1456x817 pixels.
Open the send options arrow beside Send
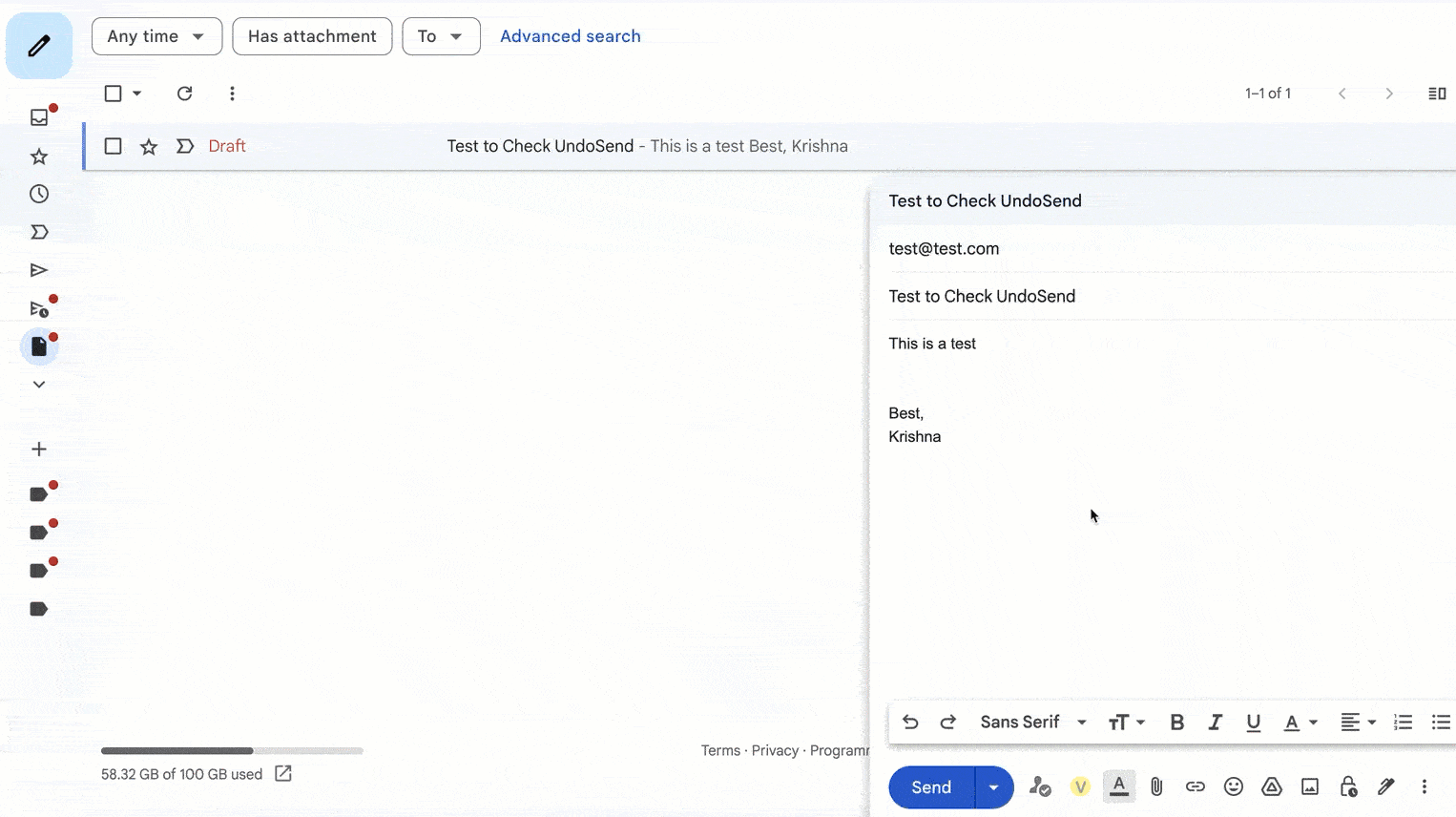pyautogui.click(x=993, y=787)
